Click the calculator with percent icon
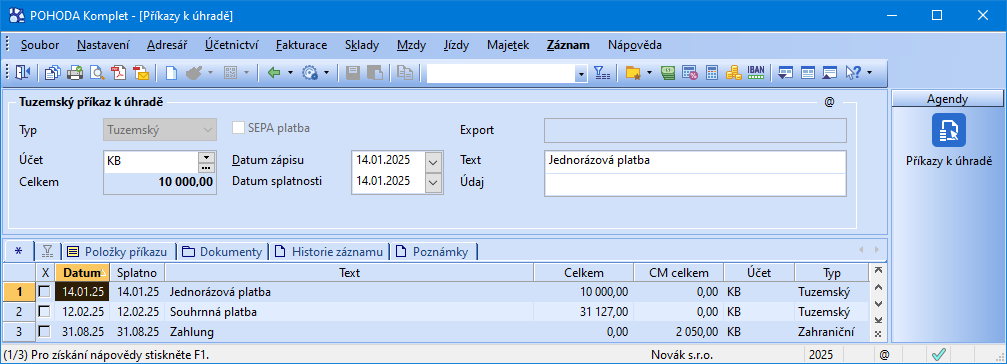Viewport: 1007px width, 364px height. click(x=690, y=73)
